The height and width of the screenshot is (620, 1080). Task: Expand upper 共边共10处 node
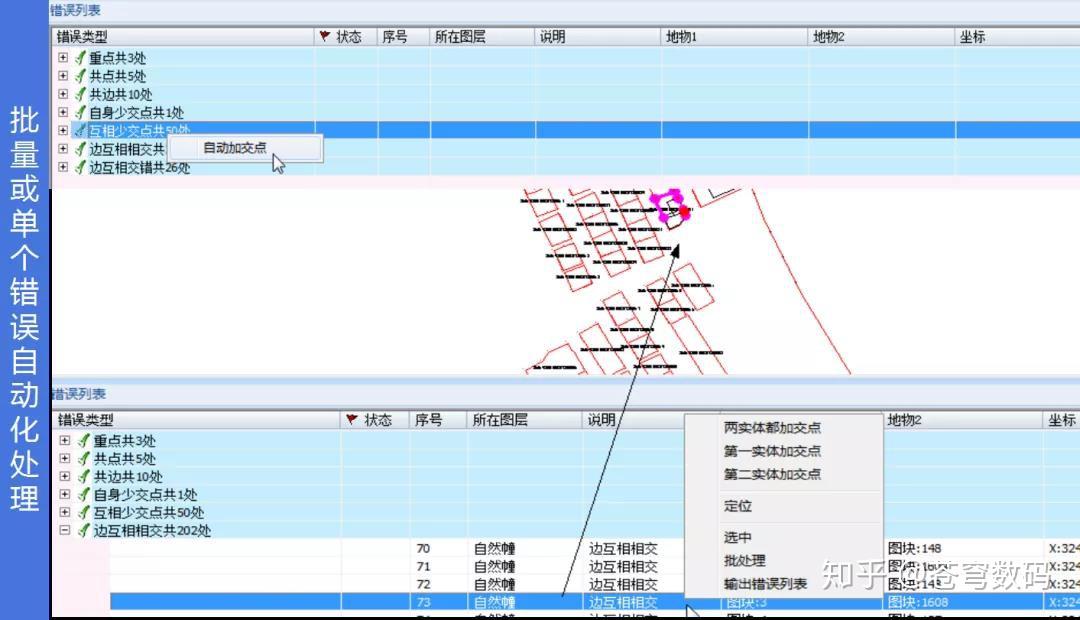(63, 94)
